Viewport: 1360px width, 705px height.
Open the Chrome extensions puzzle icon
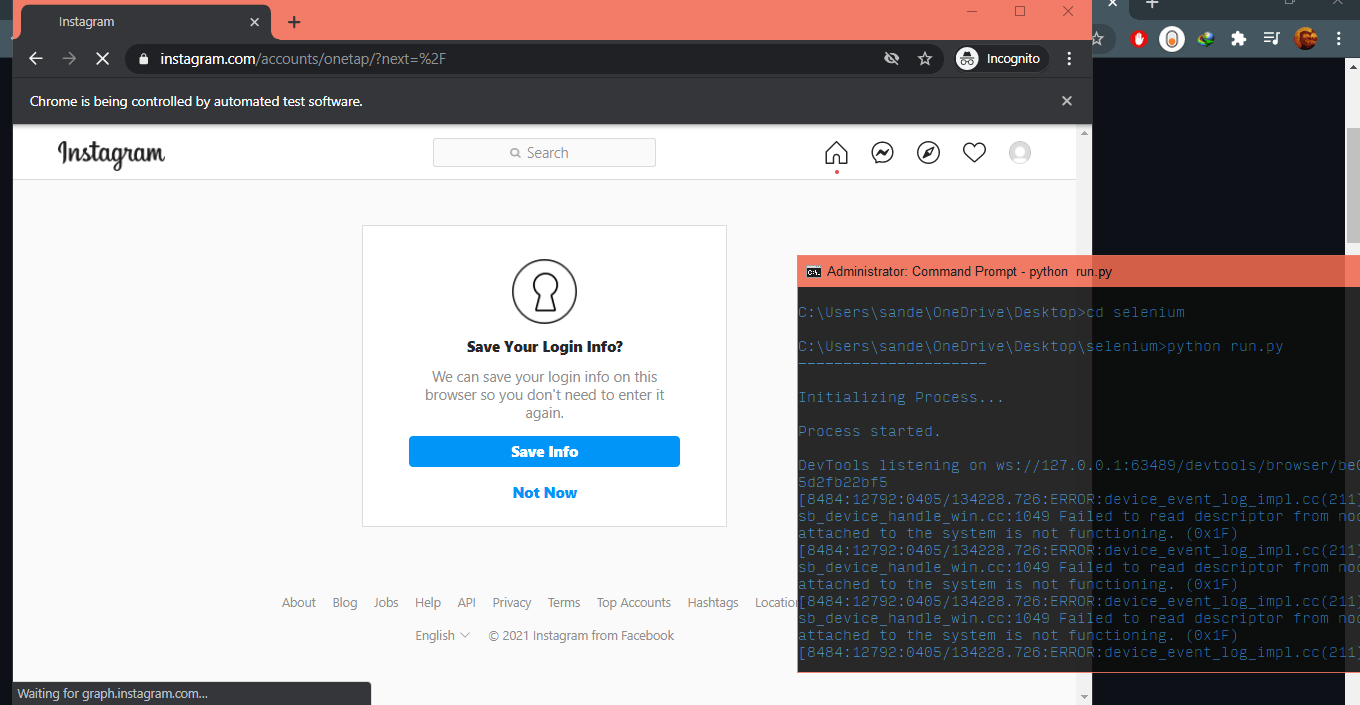pyautogui.click(x=1238, y=38)
